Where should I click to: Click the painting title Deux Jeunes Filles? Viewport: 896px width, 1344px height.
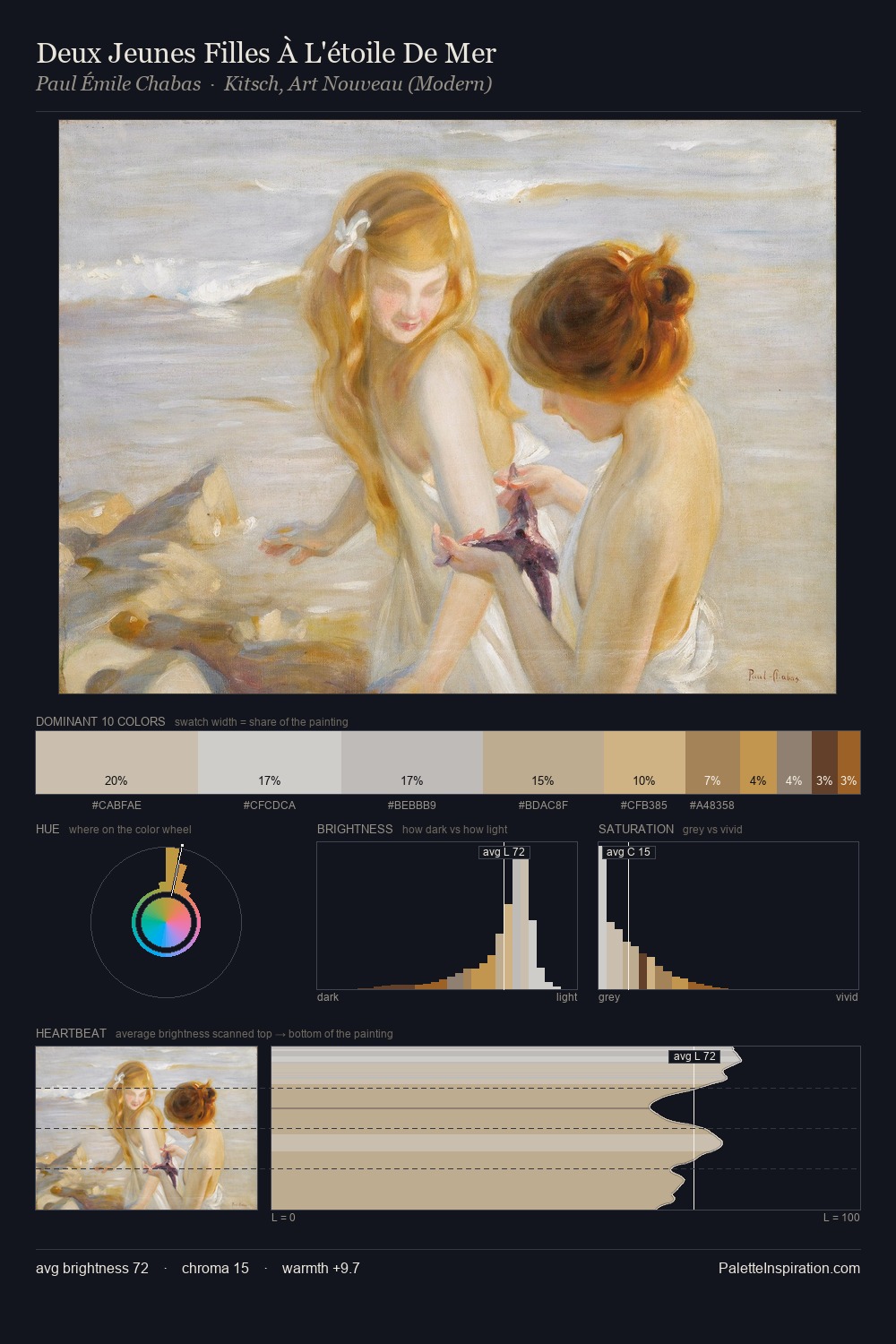point(266,53)
